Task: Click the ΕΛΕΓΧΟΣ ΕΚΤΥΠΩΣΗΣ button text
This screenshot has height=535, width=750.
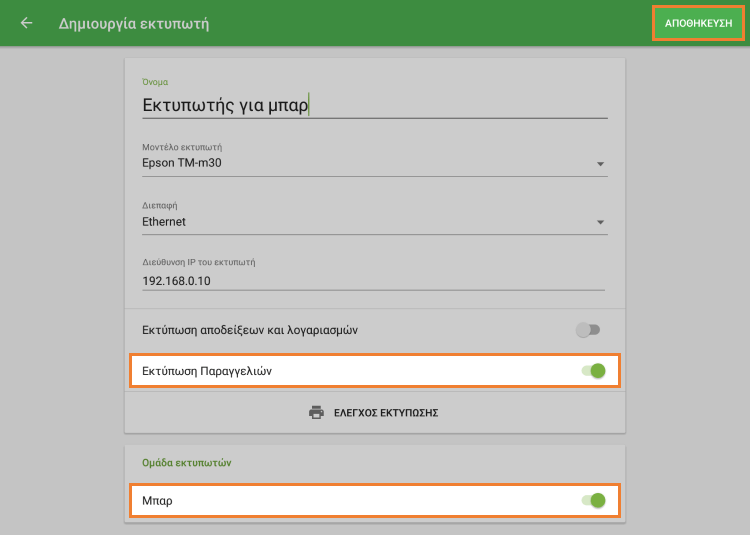Action: coord(386,412)
